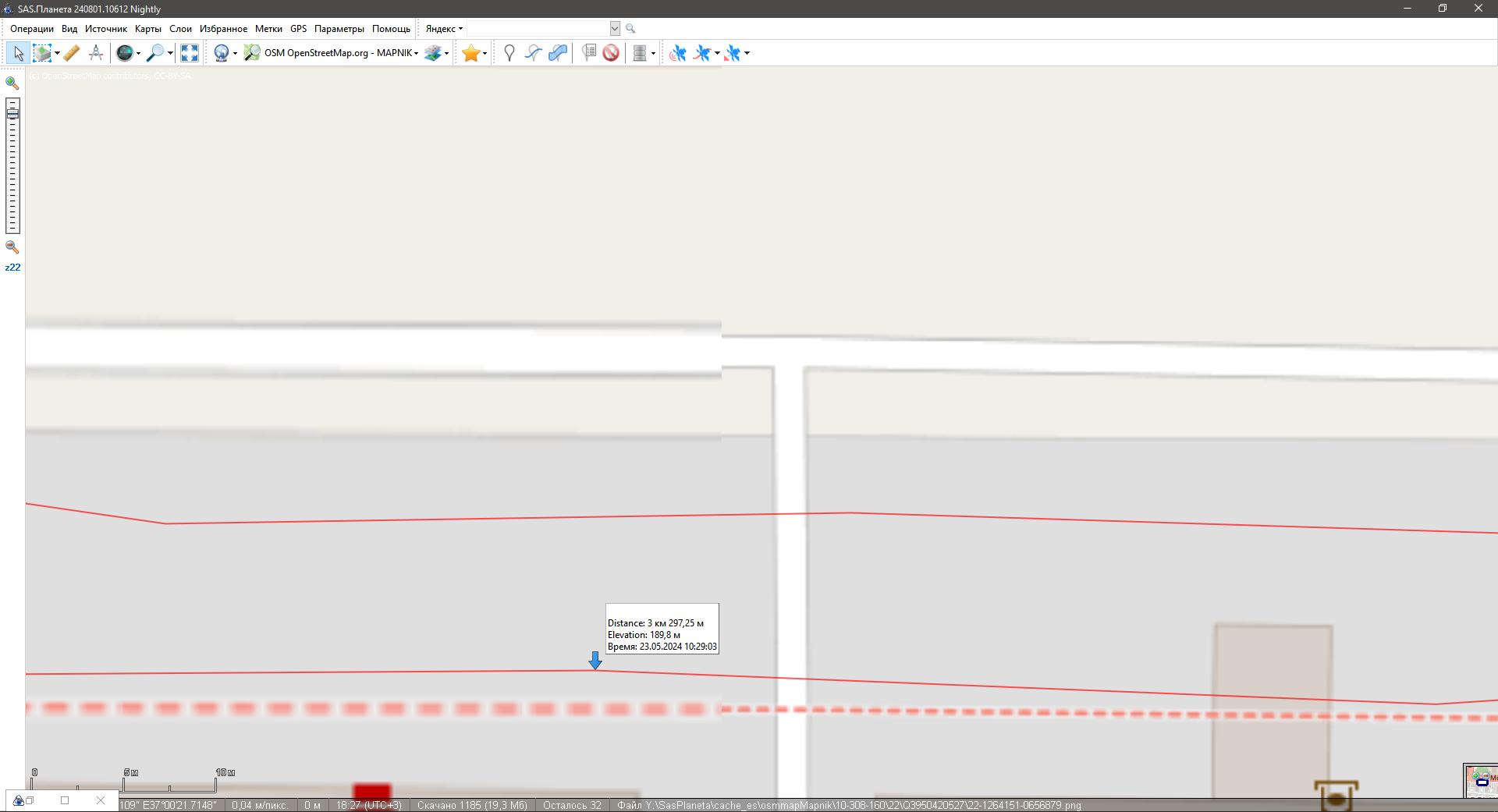Open the placemark manager list button

coord(589,53)
